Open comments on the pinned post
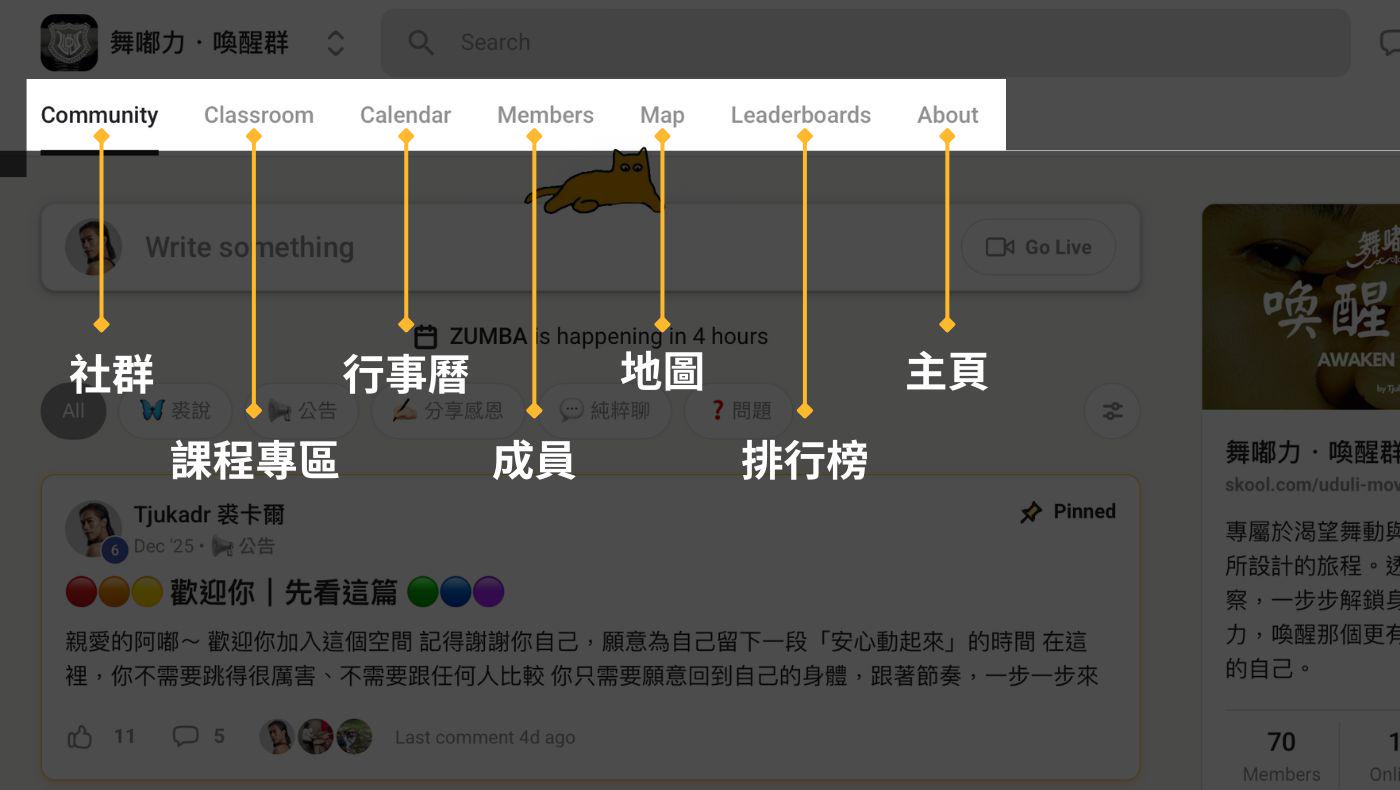 point(186,737)
